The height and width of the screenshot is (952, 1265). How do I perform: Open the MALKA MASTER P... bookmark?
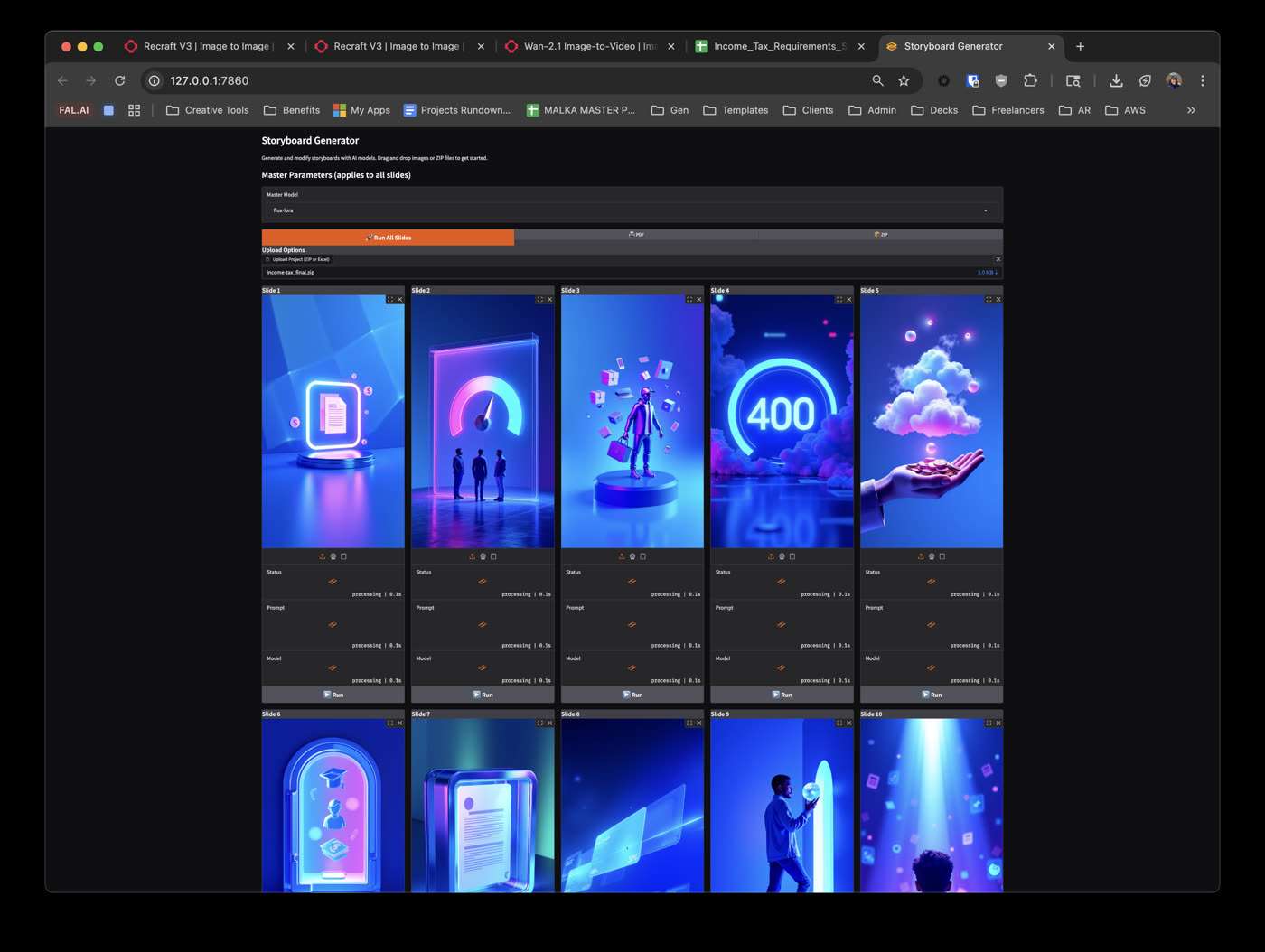(580, 110)
